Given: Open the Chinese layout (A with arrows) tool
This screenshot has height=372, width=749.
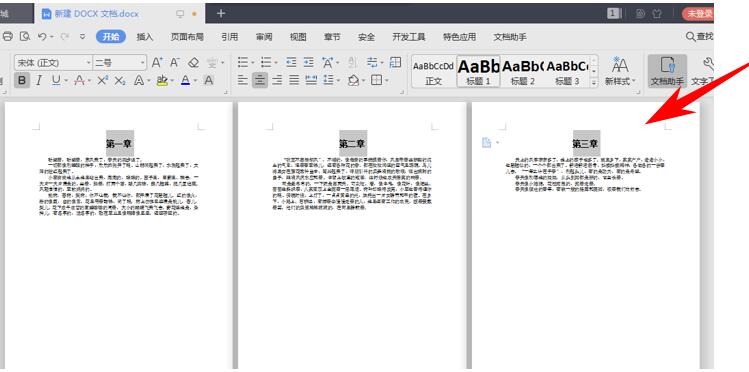Looking at the screenshot, I should click(x=327, y=63).
